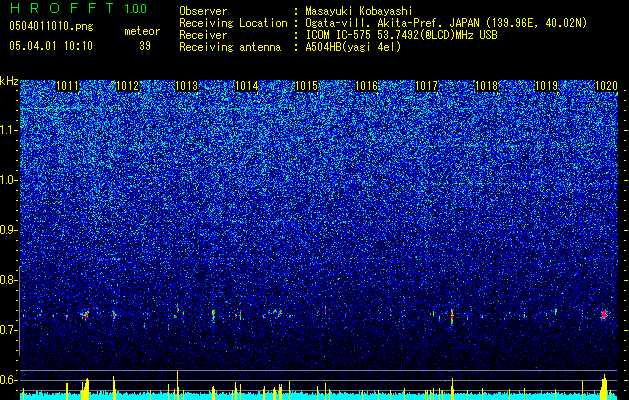629x400 pixels.
Task: Select the filename 0504011010.png
Action: coord(51,26)
